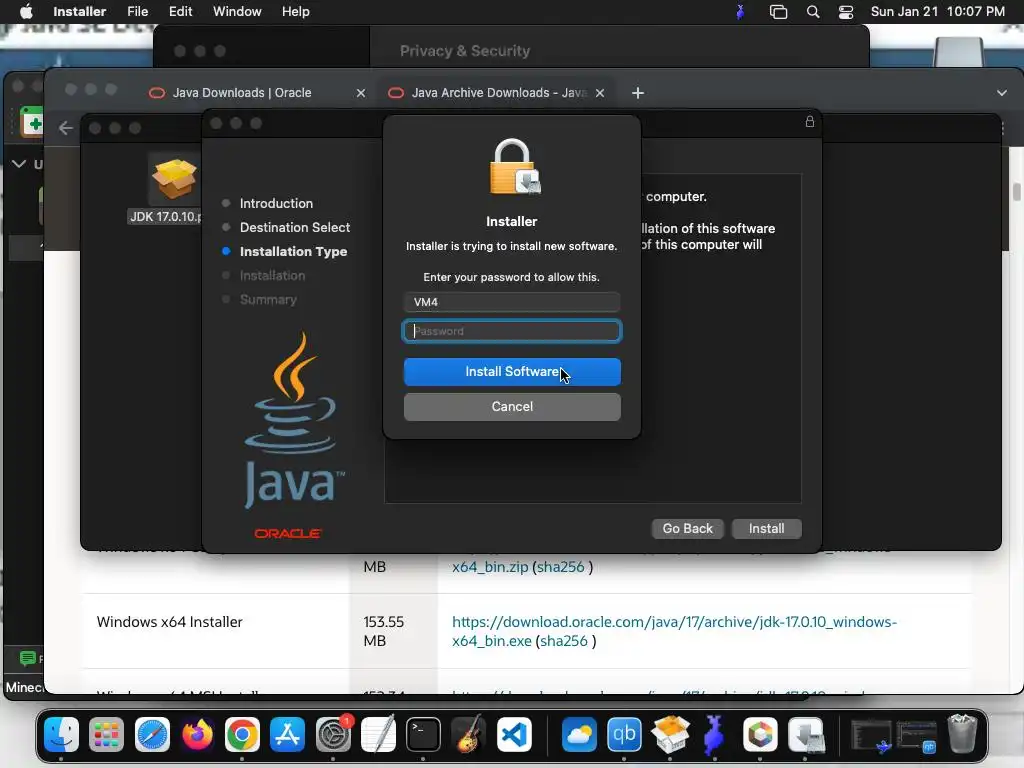
Task: Open qBittorrent from the dock
Action: (624, 735)
